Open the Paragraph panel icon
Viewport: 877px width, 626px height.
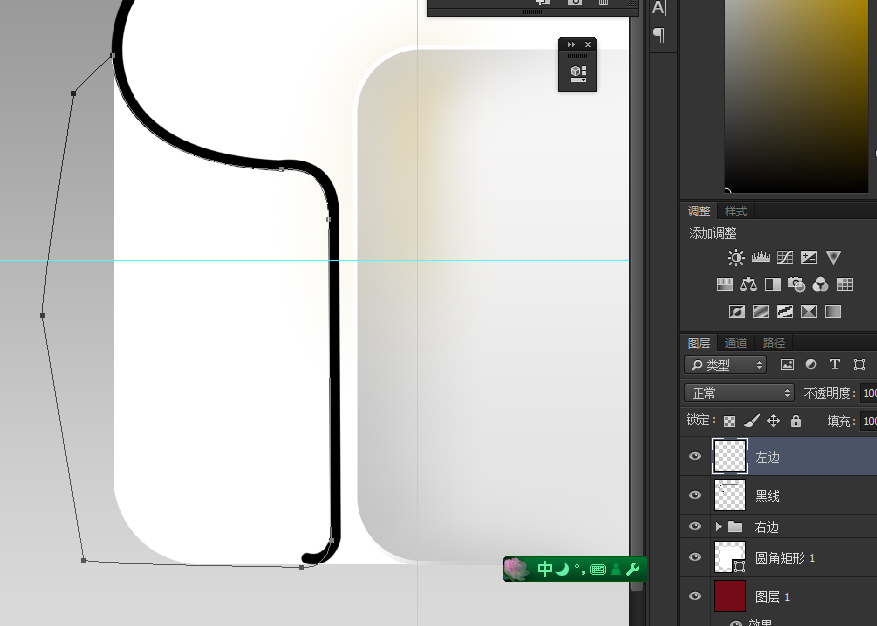point(659,35)
